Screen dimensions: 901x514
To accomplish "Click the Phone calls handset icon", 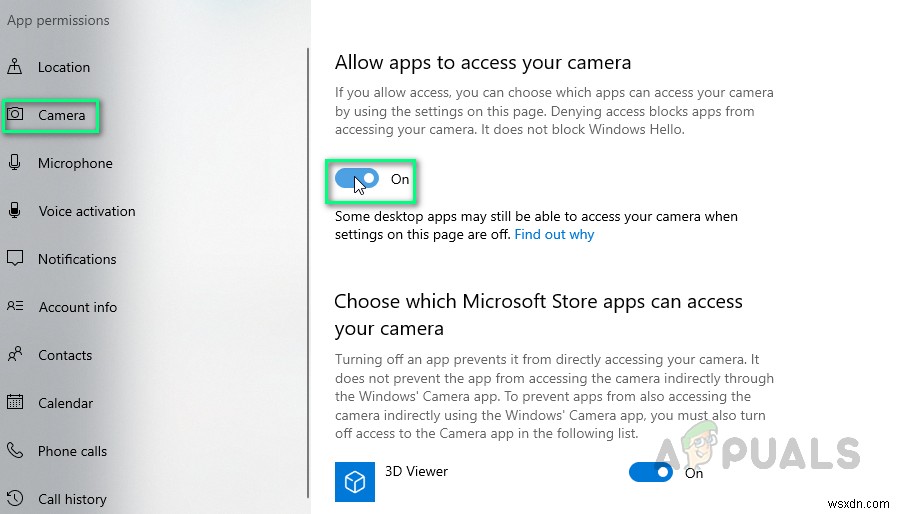I will pyautogui.click(x=15, y=451).
